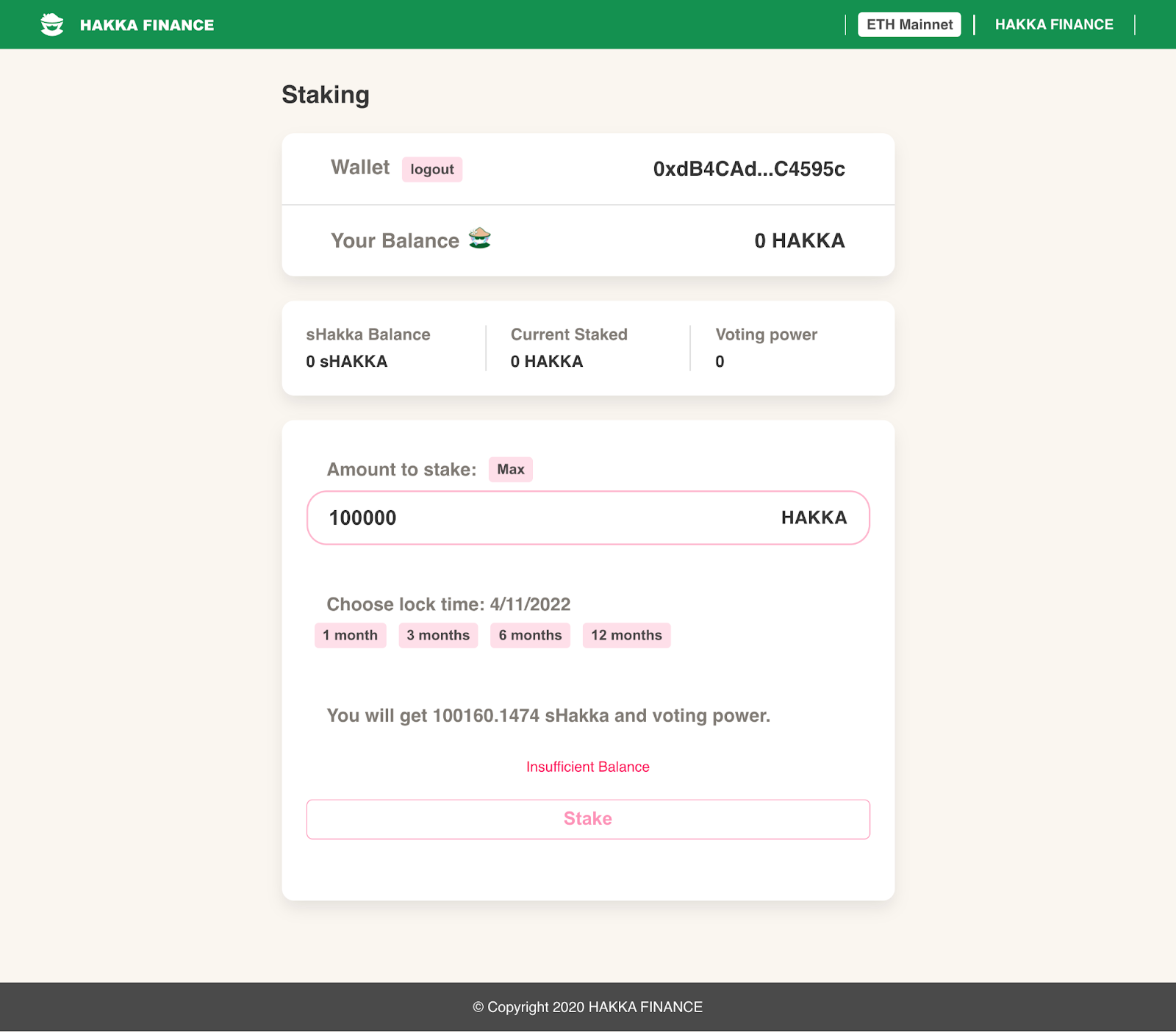Click the 100160.1474 sHakka estimate text
The image size is (1176, 1032).
coord(521,715)
